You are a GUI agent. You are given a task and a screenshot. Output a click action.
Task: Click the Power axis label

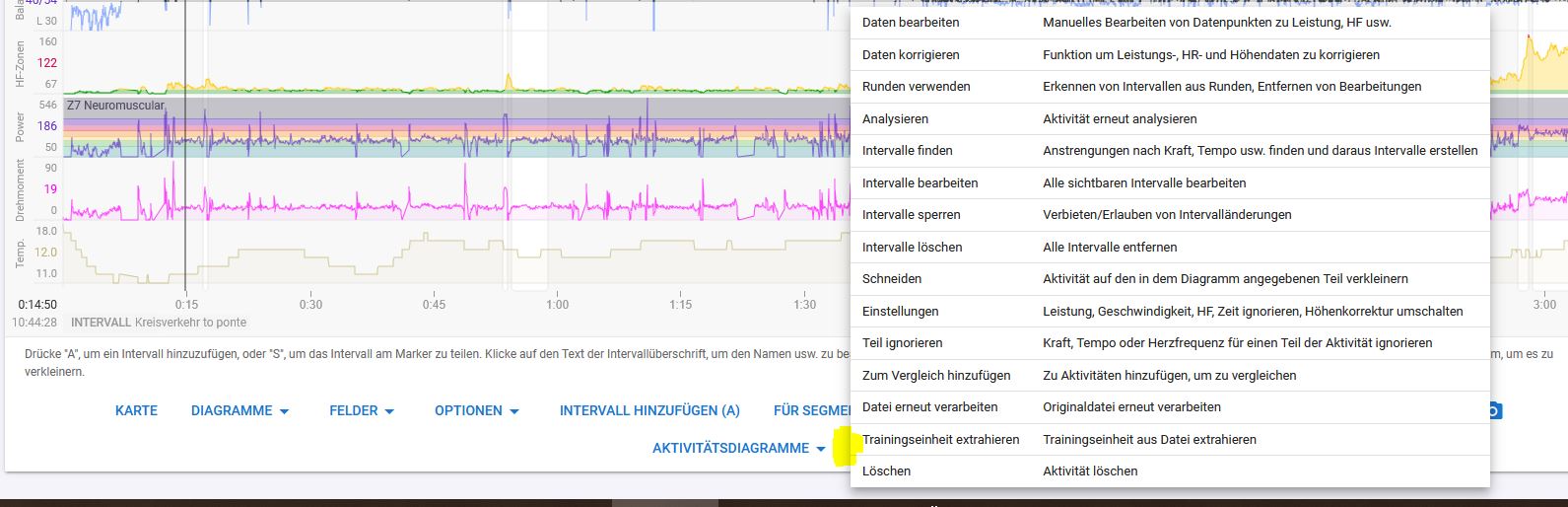click(x=21, y=126)
